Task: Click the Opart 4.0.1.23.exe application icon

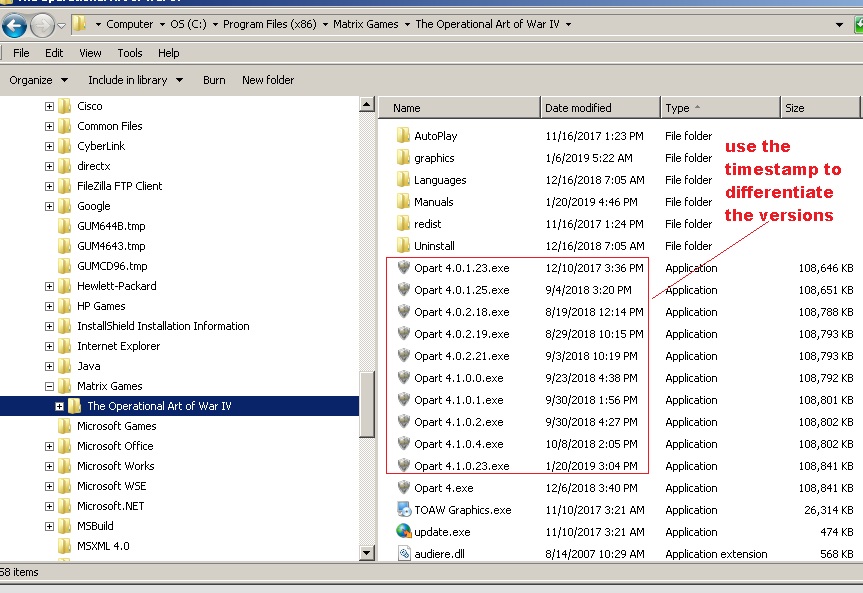Action: click(x=404, y=268)
